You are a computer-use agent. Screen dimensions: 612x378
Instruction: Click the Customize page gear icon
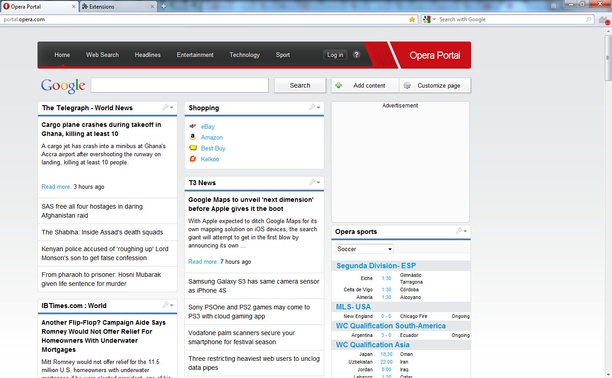pyautogui.click(x=407, y=85)
